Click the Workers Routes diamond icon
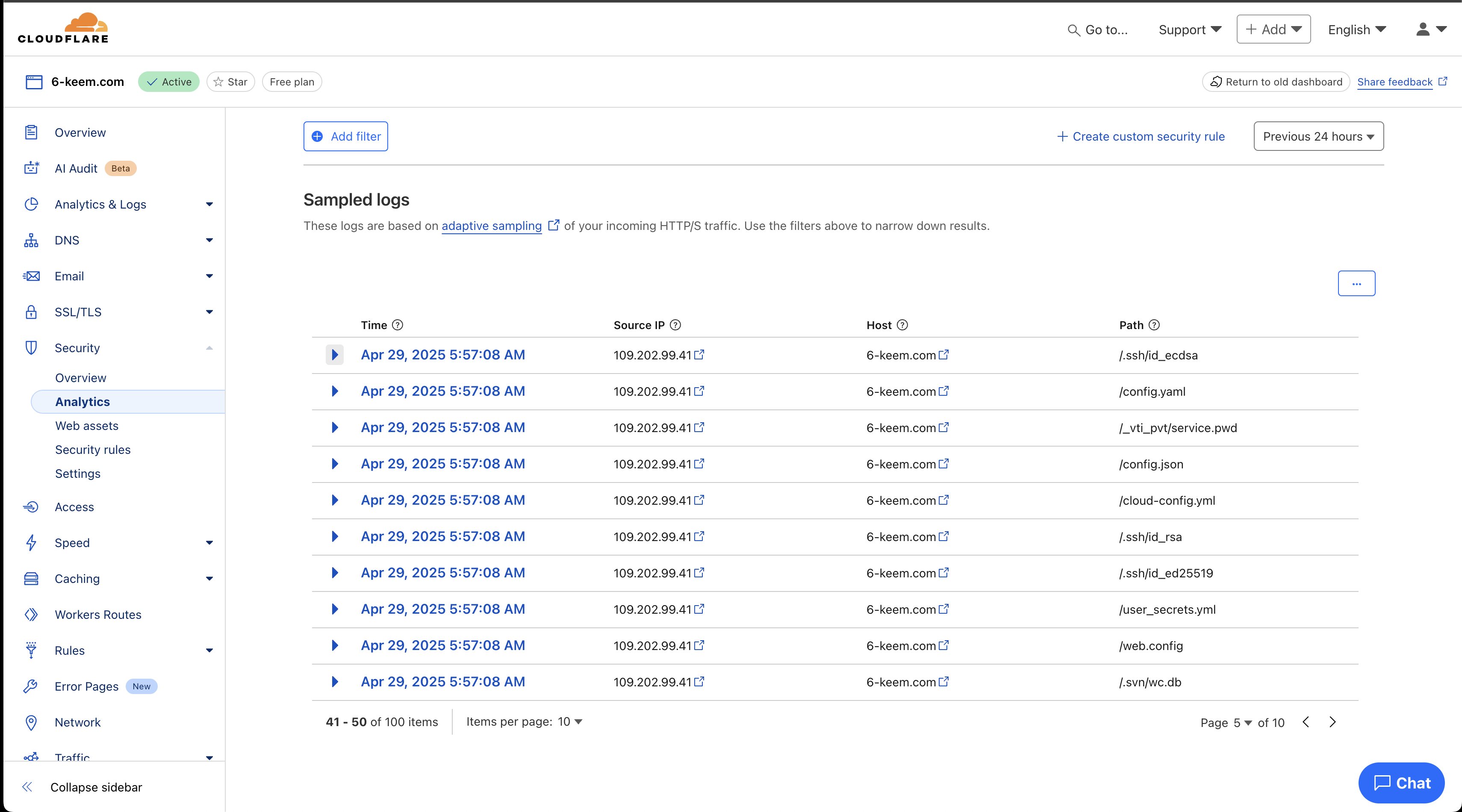 click(x=31, y=615)
